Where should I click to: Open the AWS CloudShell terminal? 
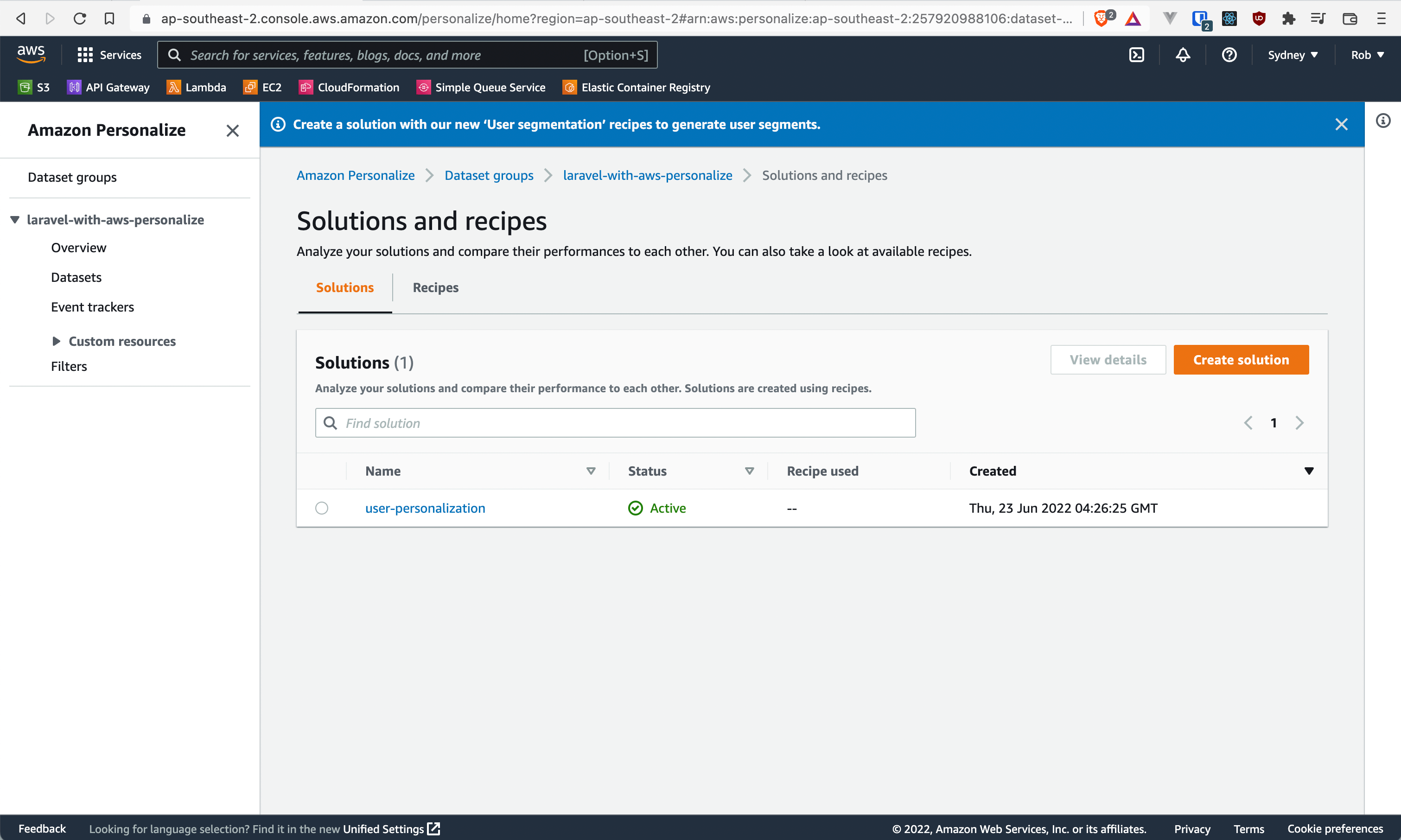[1136, 54]
